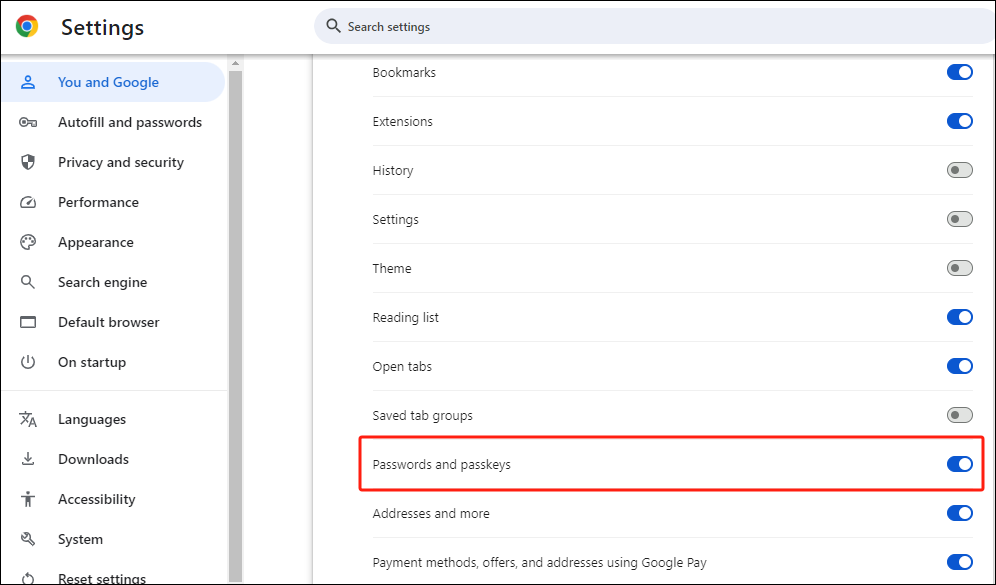Click the Privacy and security shield icon

pyautogui.click(x=28, y=162)
